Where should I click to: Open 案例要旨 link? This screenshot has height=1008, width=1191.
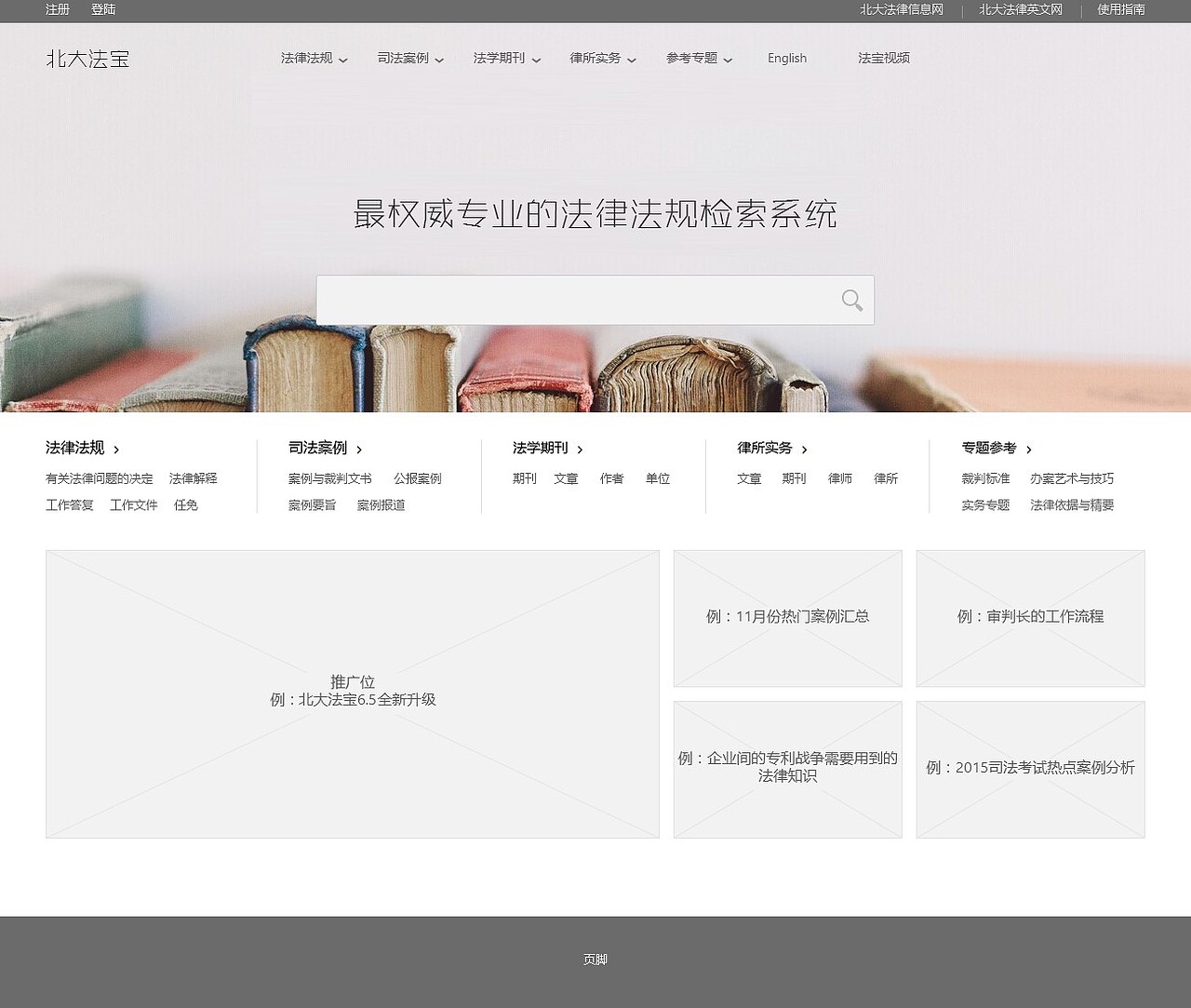pos(313,505)
